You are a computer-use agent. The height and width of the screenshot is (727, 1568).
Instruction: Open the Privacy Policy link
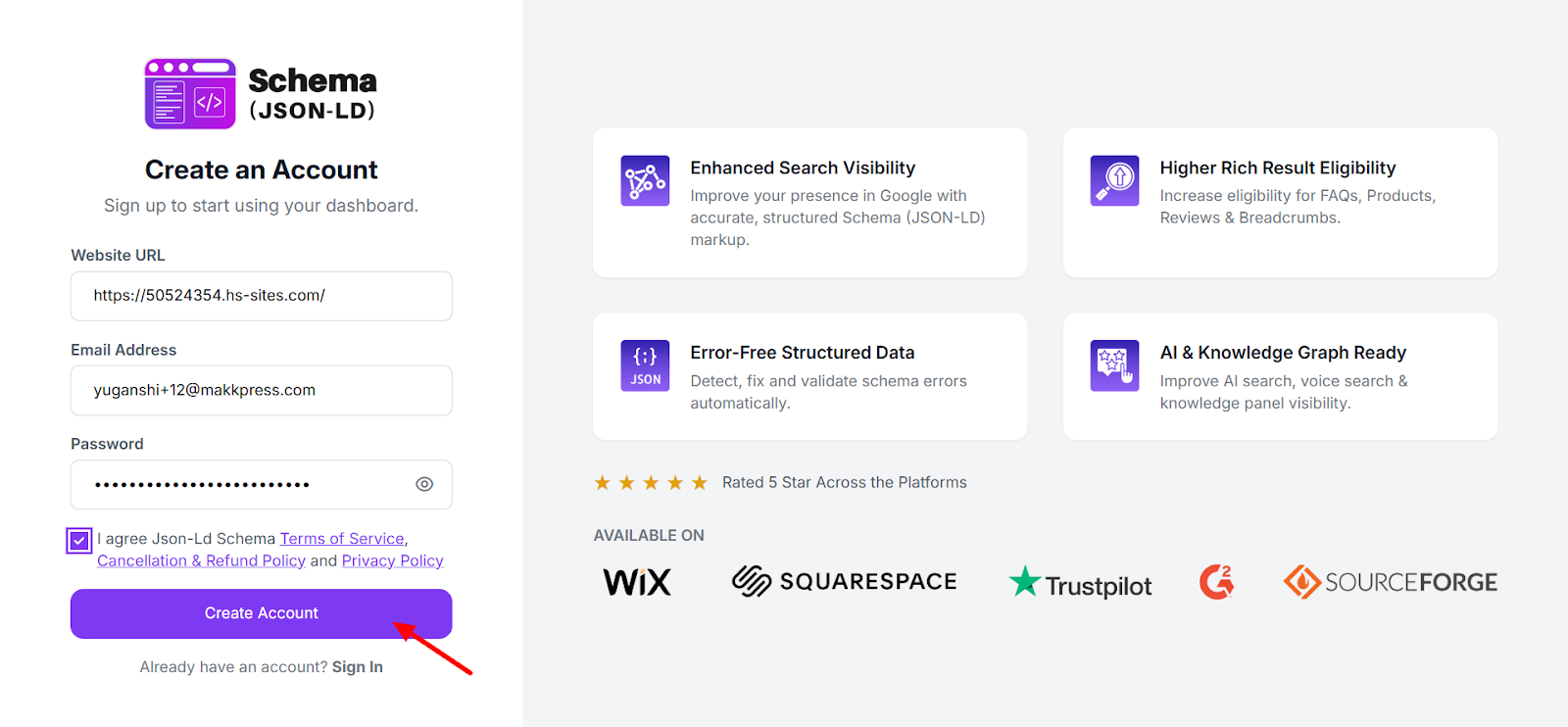pos(392,560)
